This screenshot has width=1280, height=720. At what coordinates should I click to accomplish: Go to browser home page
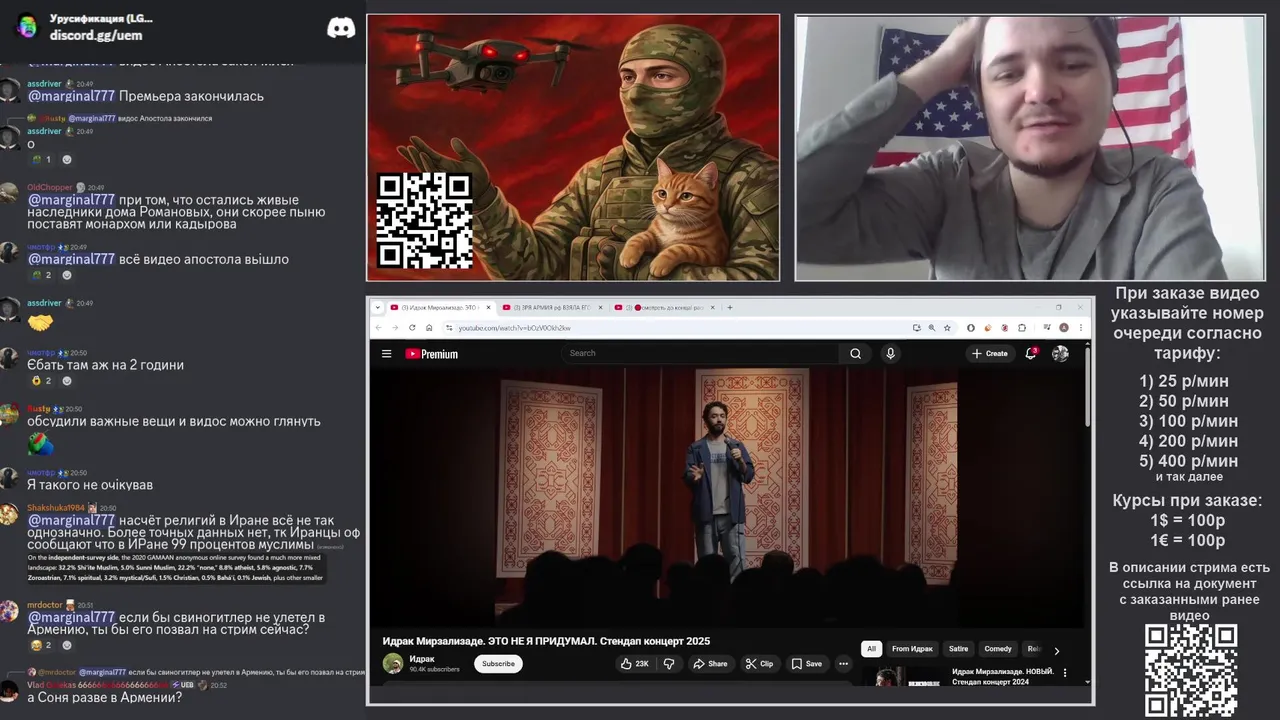pyautogui.click(x=429, y=327)
